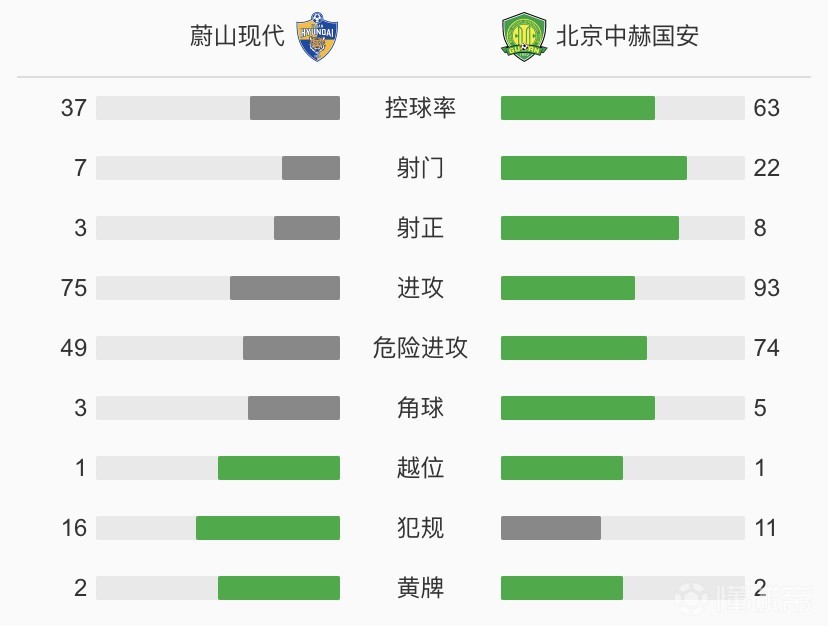Select the 犯规 stat label
The image size is (828, 626).
420,528
